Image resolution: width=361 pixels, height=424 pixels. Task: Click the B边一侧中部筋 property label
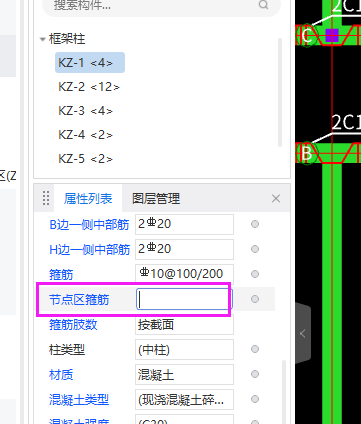pyautogui.click(x=89, y=225)
